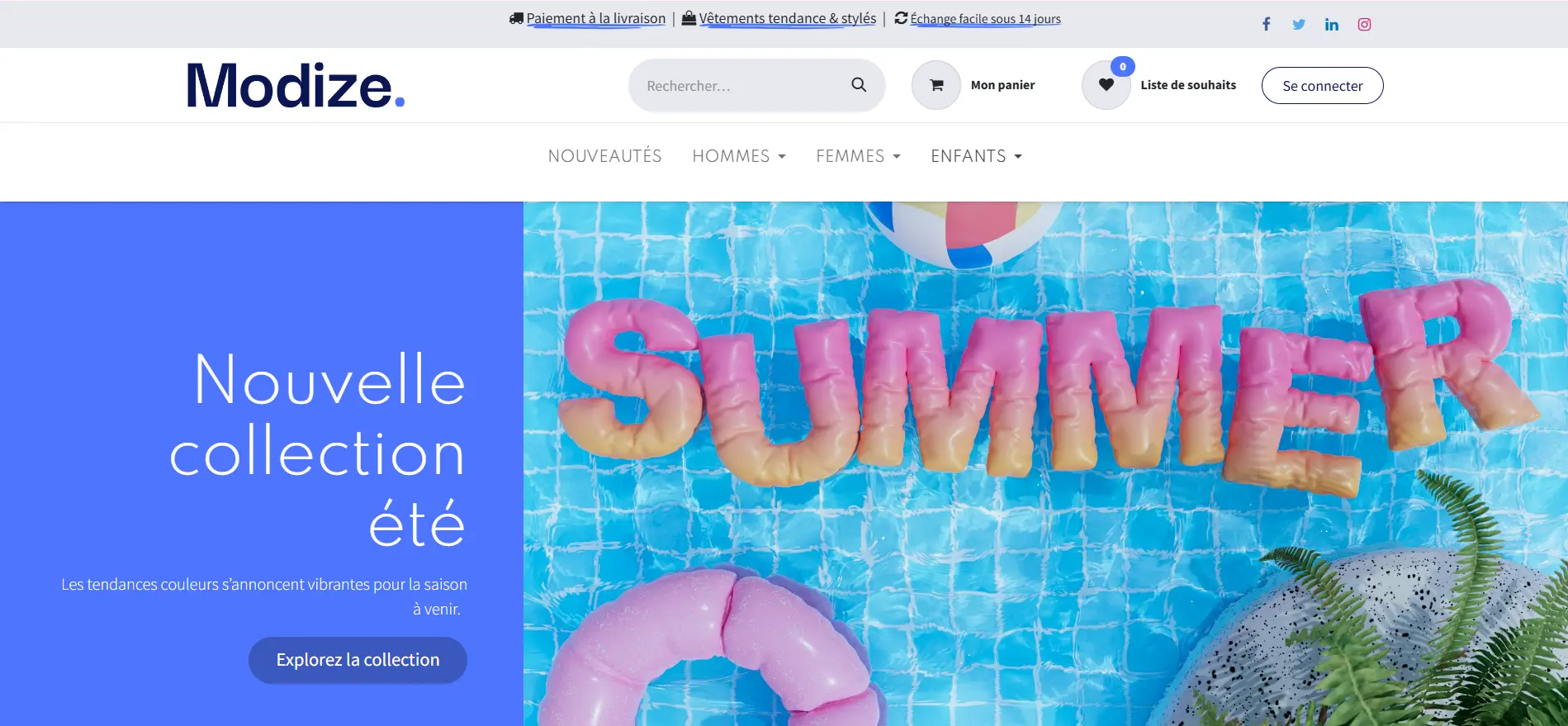Open the Instagram social icon

click(x=1364, y=24)
